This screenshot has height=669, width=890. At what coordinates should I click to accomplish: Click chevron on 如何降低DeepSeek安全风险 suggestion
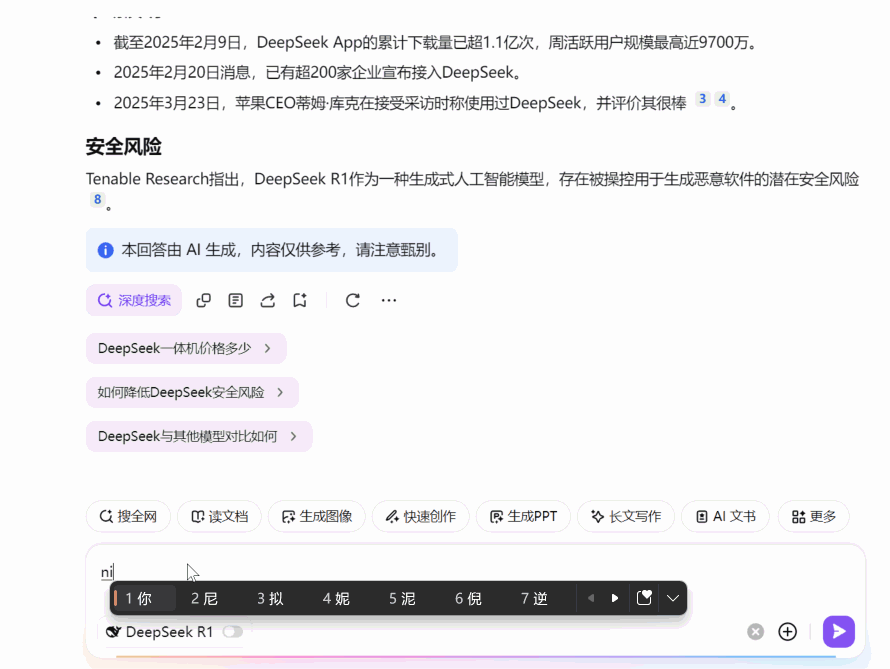pyautogui.click(x=280, y=392)
